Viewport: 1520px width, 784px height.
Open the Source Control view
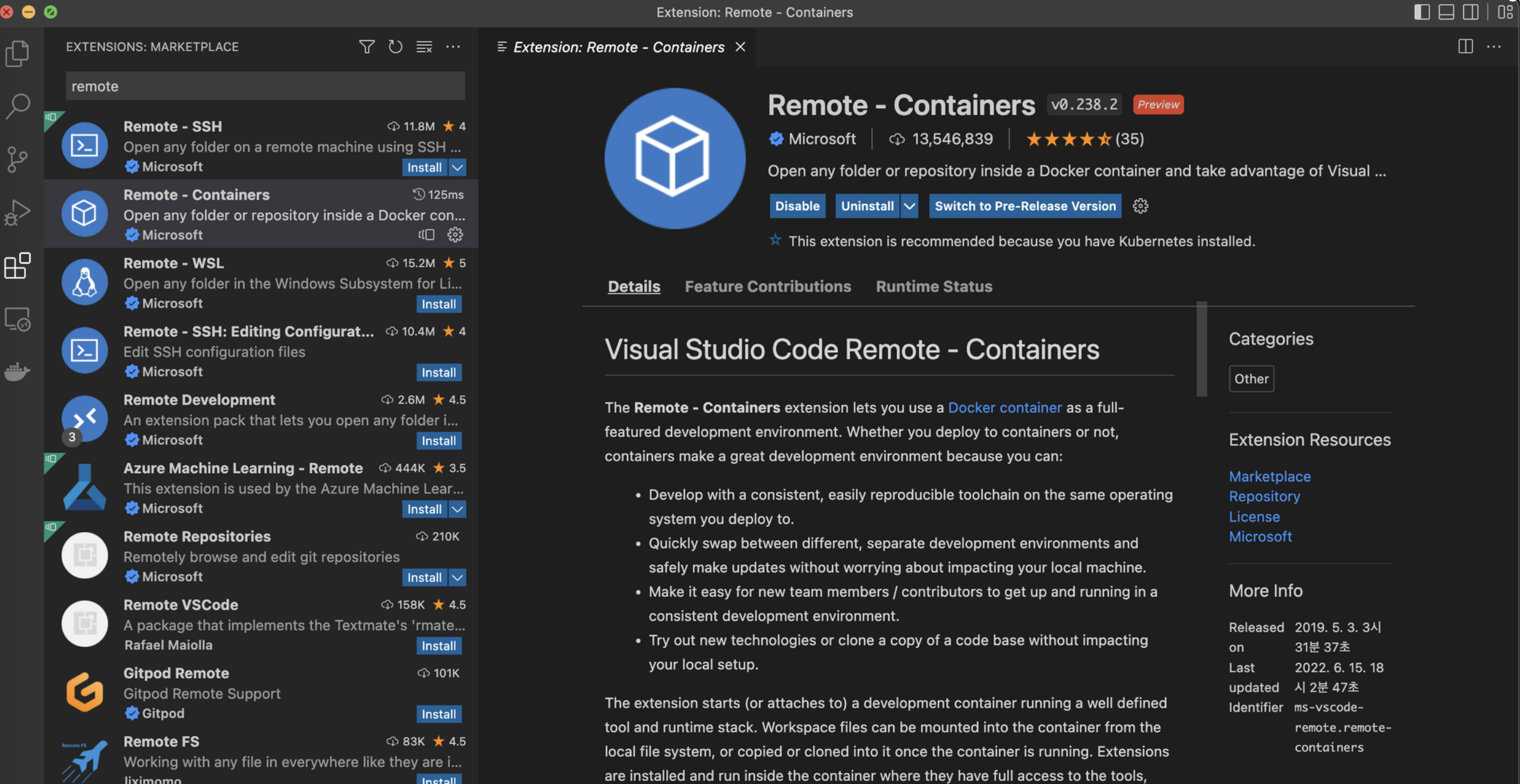point(18,159)
